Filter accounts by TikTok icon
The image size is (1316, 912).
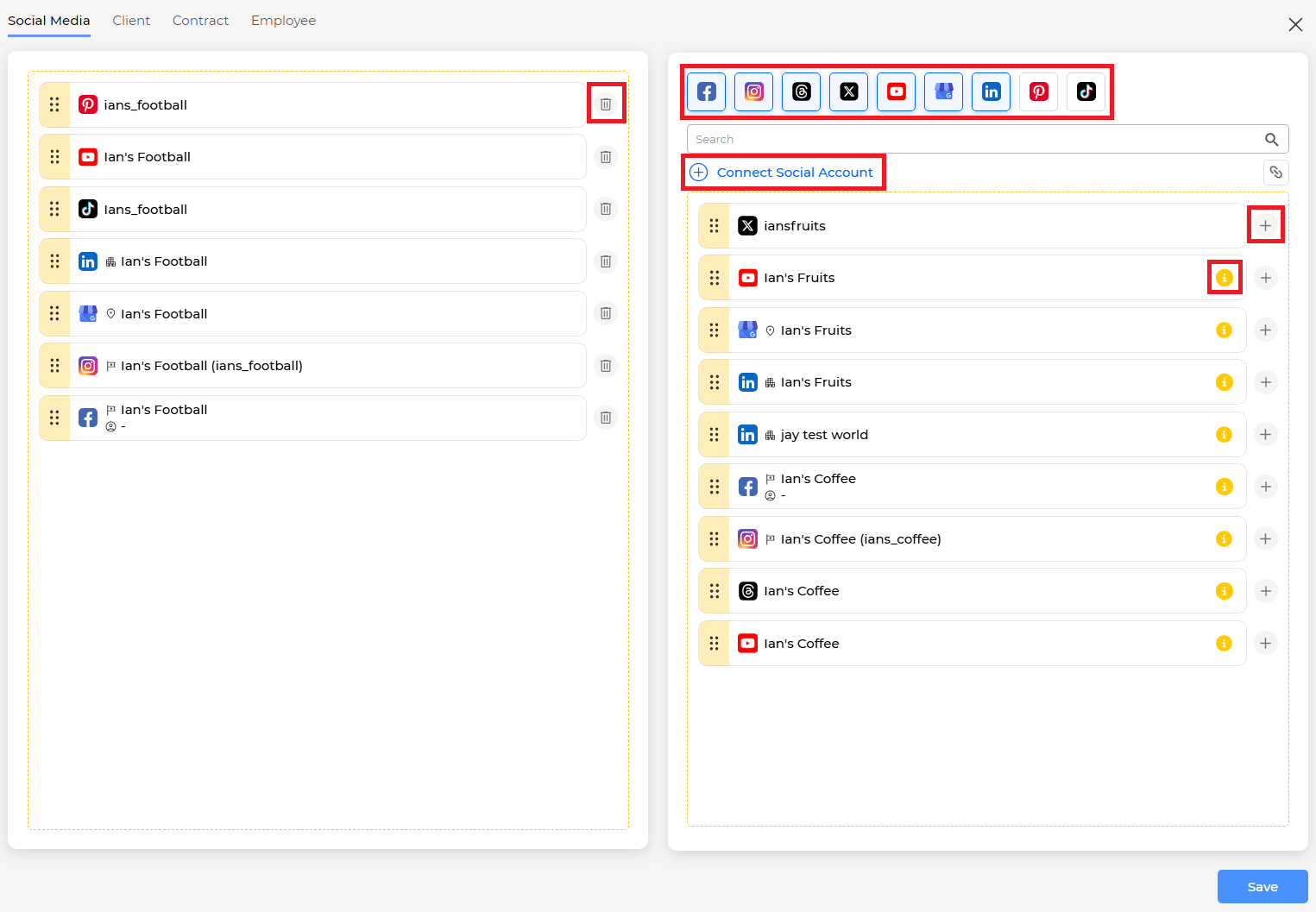(x=1086, y=91)
